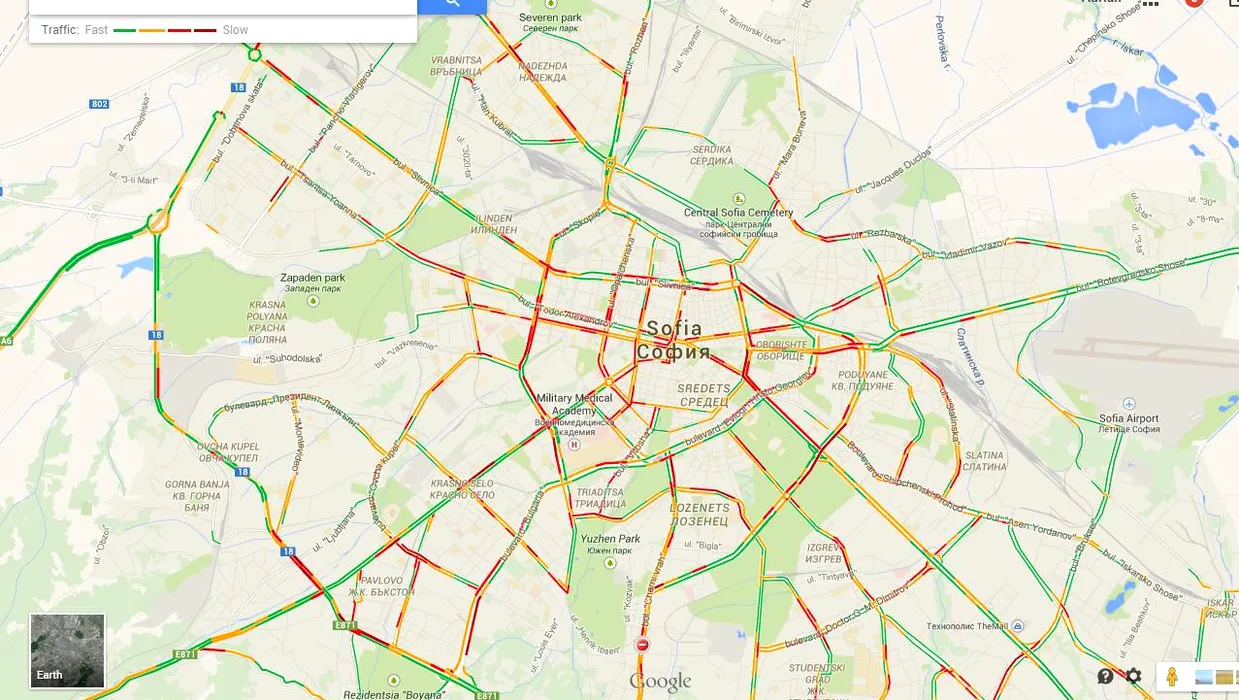Click the Central Sofia Cemetery marker

738,200
